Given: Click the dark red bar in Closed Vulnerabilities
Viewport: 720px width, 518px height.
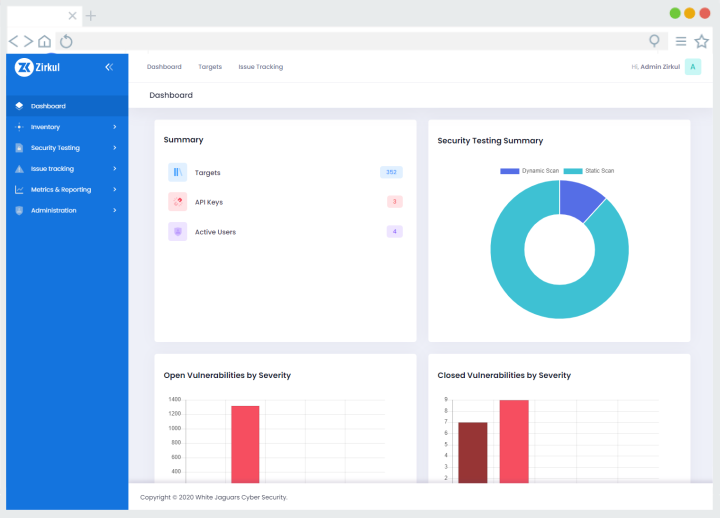Looking at the screenshot, I should (472, 452).
